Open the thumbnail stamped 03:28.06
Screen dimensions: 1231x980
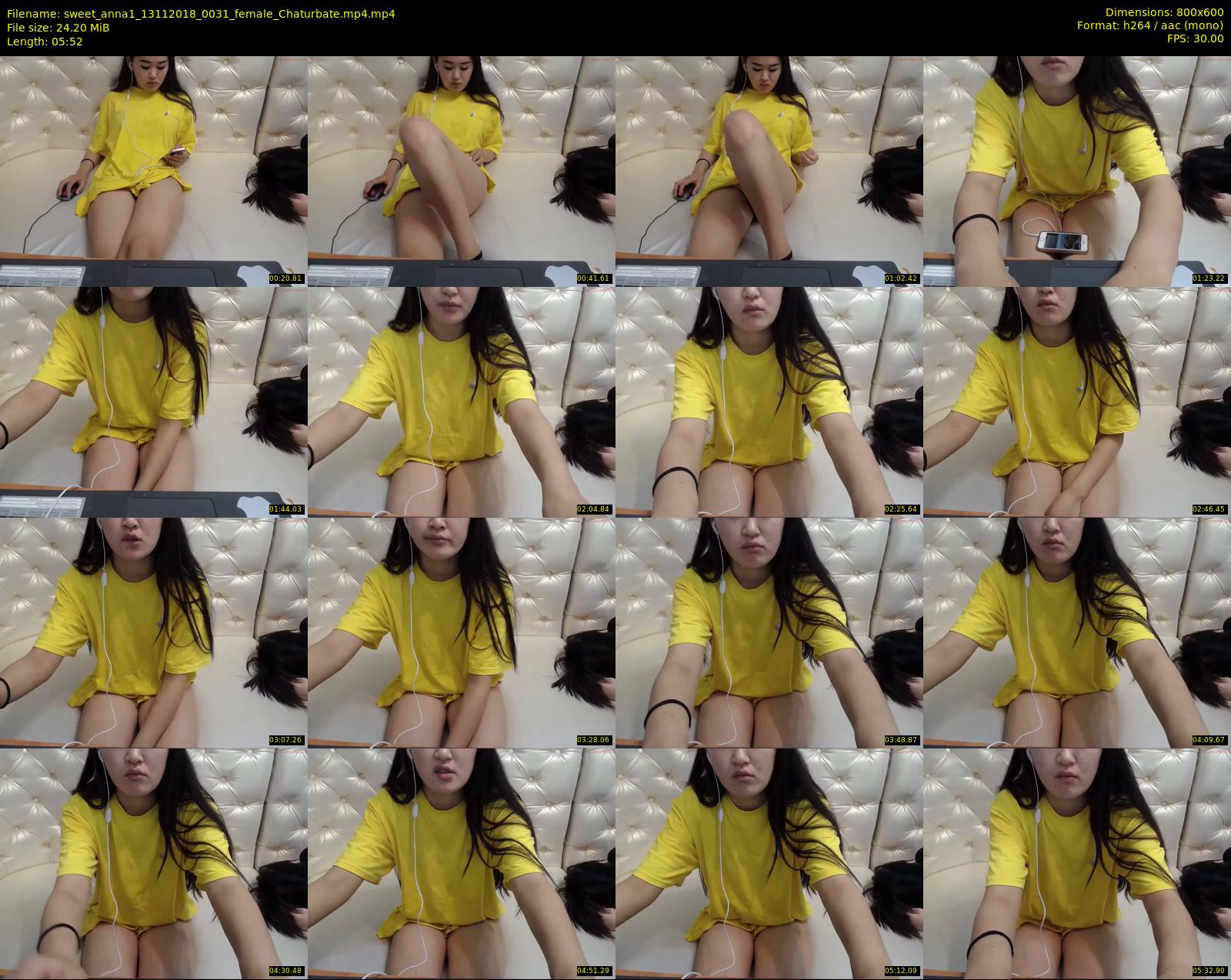tap(462, 632)
